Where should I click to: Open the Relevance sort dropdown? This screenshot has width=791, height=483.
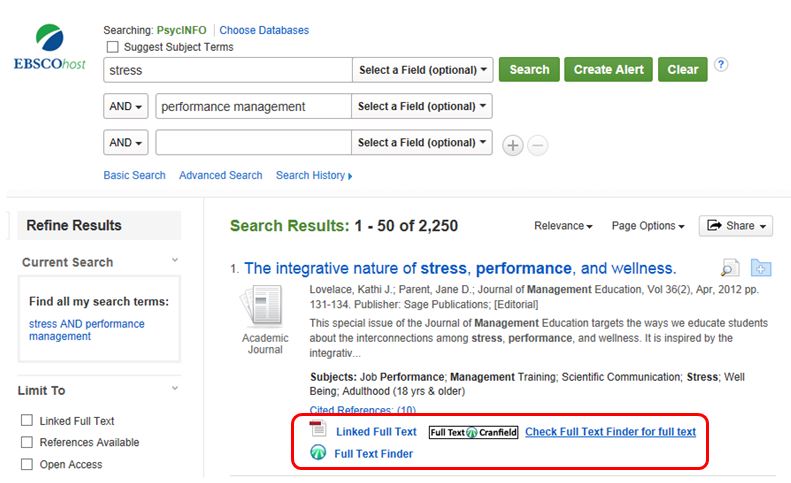pos(563,226)
